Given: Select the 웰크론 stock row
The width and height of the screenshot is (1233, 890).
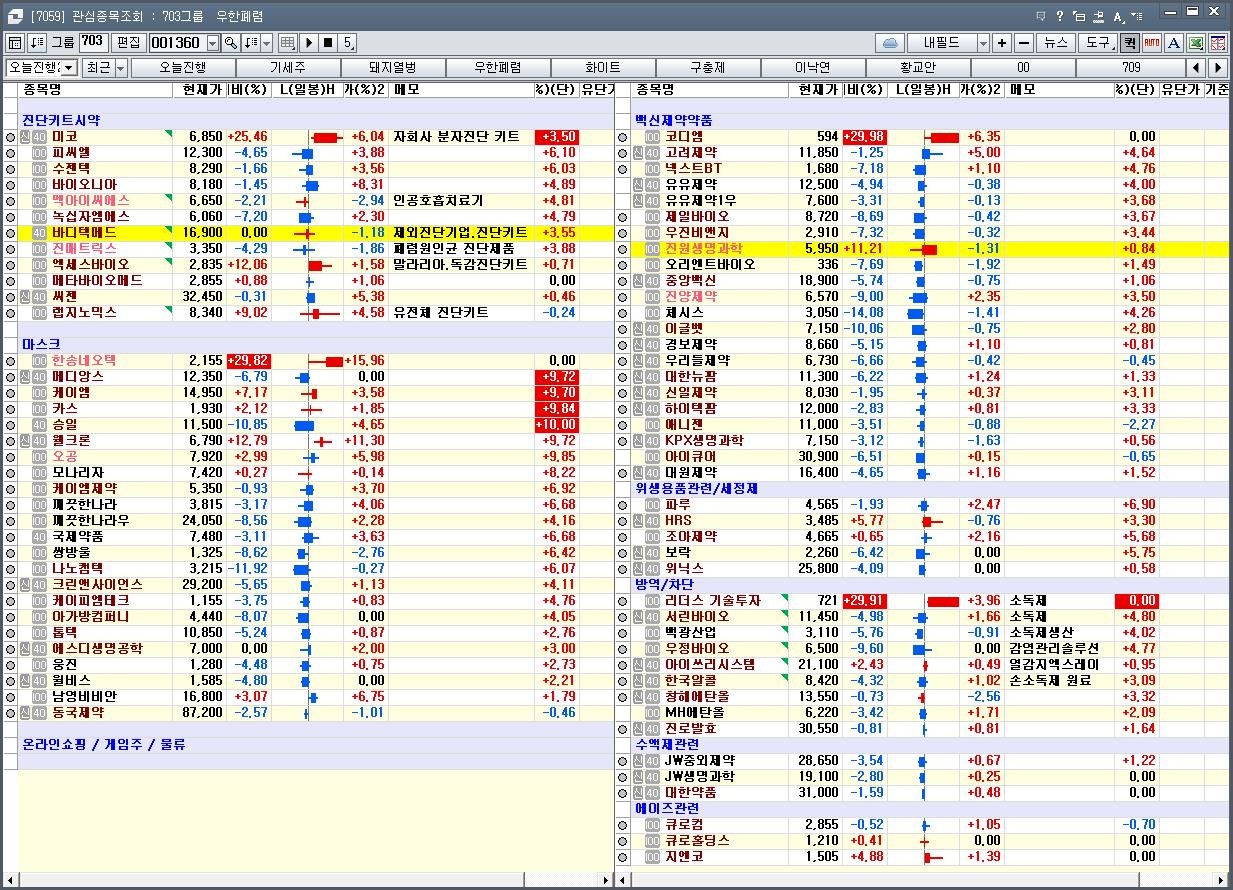Looking at the screenshot, I should (x=310, y=441).
